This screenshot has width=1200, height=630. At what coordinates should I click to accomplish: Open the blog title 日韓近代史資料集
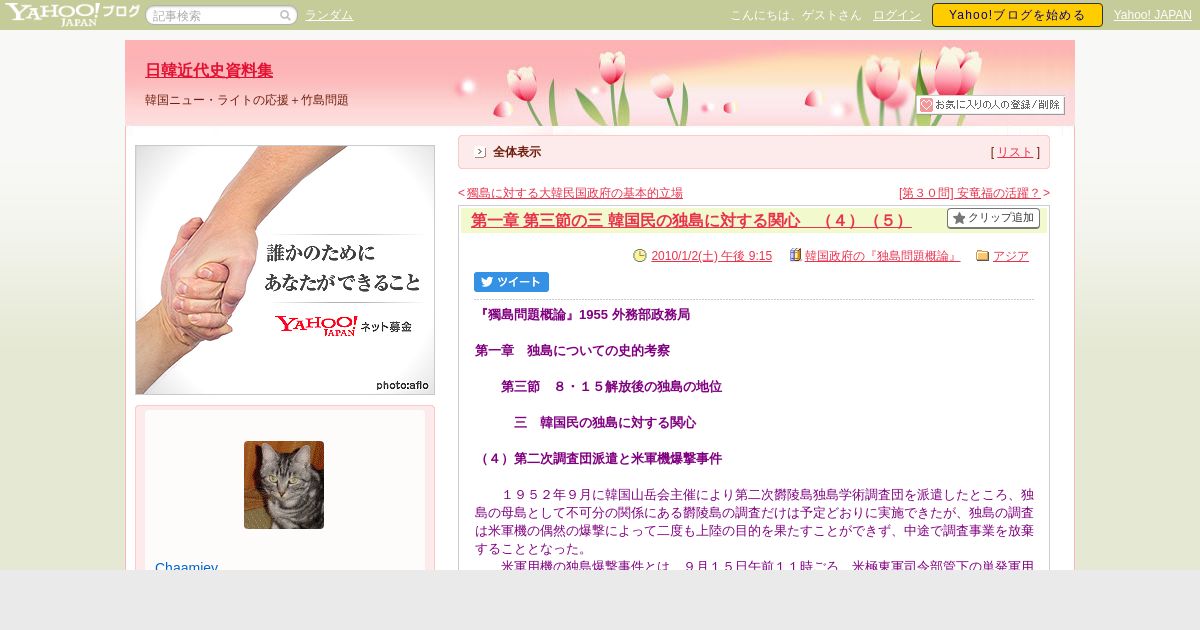point(209,70)
